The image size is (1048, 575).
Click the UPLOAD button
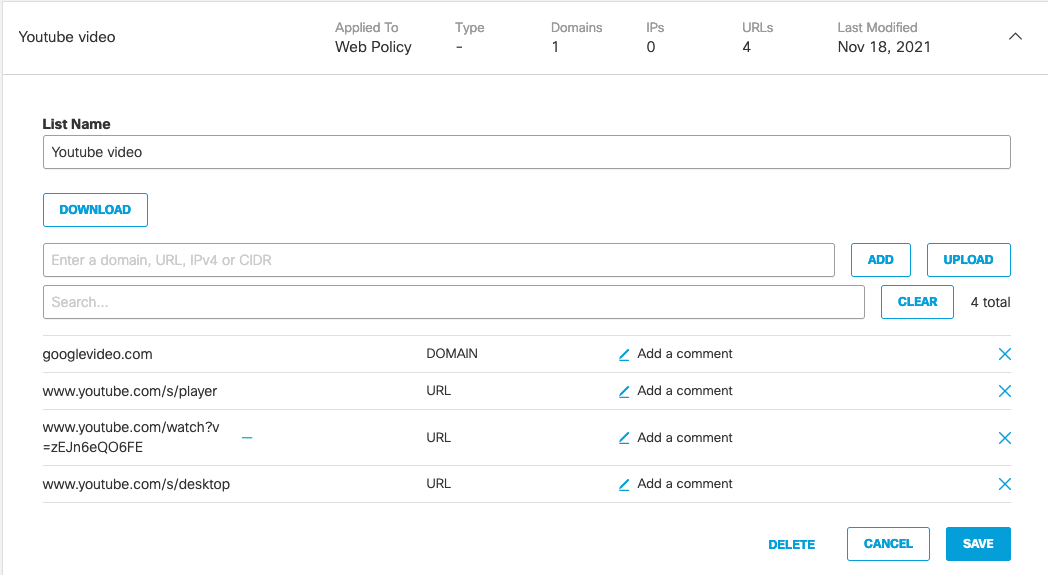coord(968,260)
